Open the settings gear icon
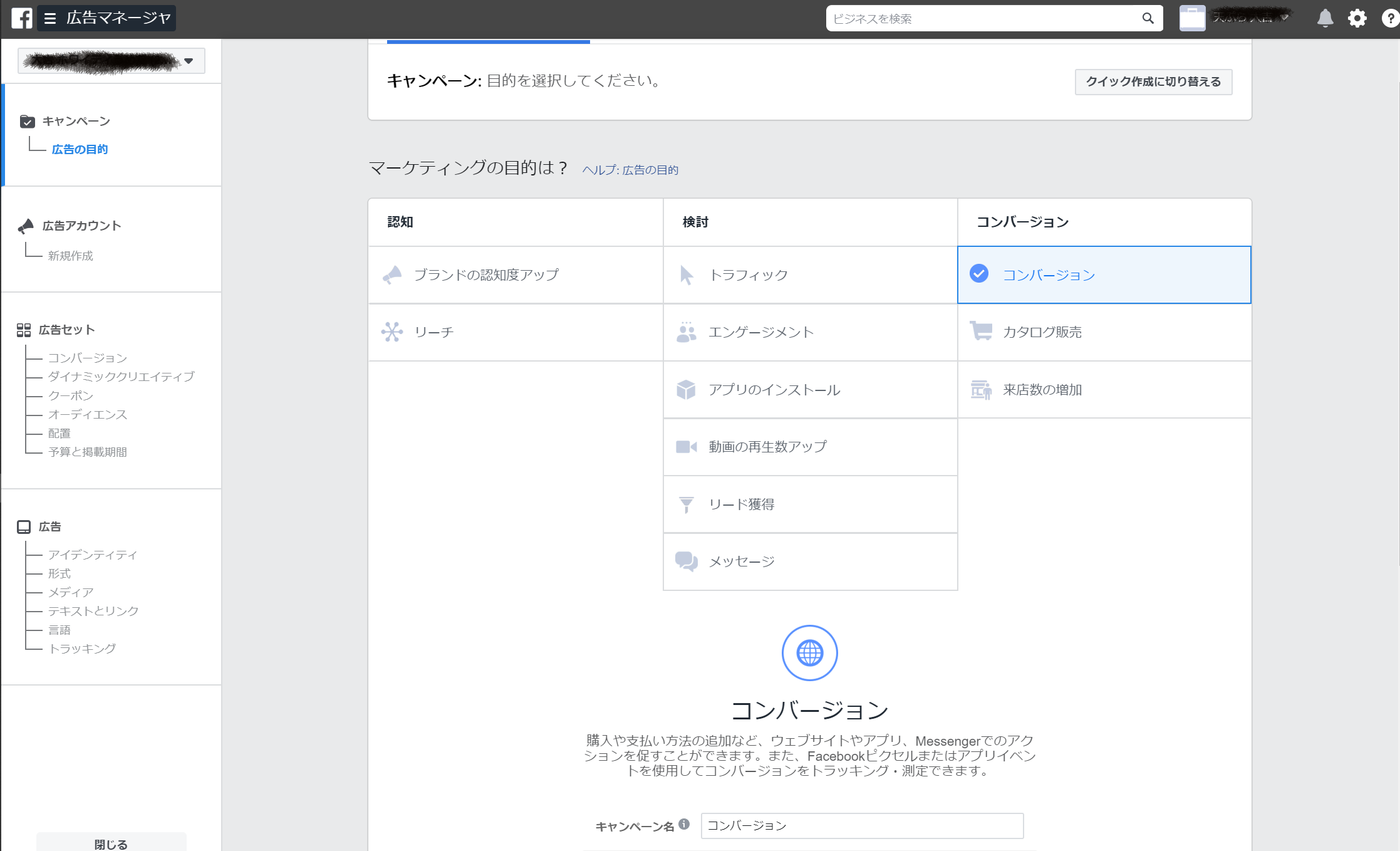 click(x=1357, y=18)
